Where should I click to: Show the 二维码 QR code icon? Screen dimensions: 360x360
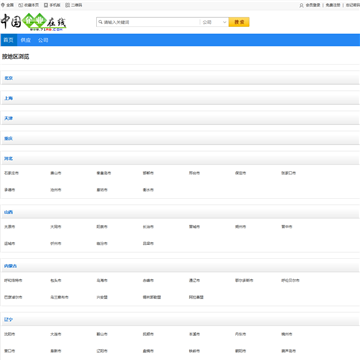pos(67,5)
